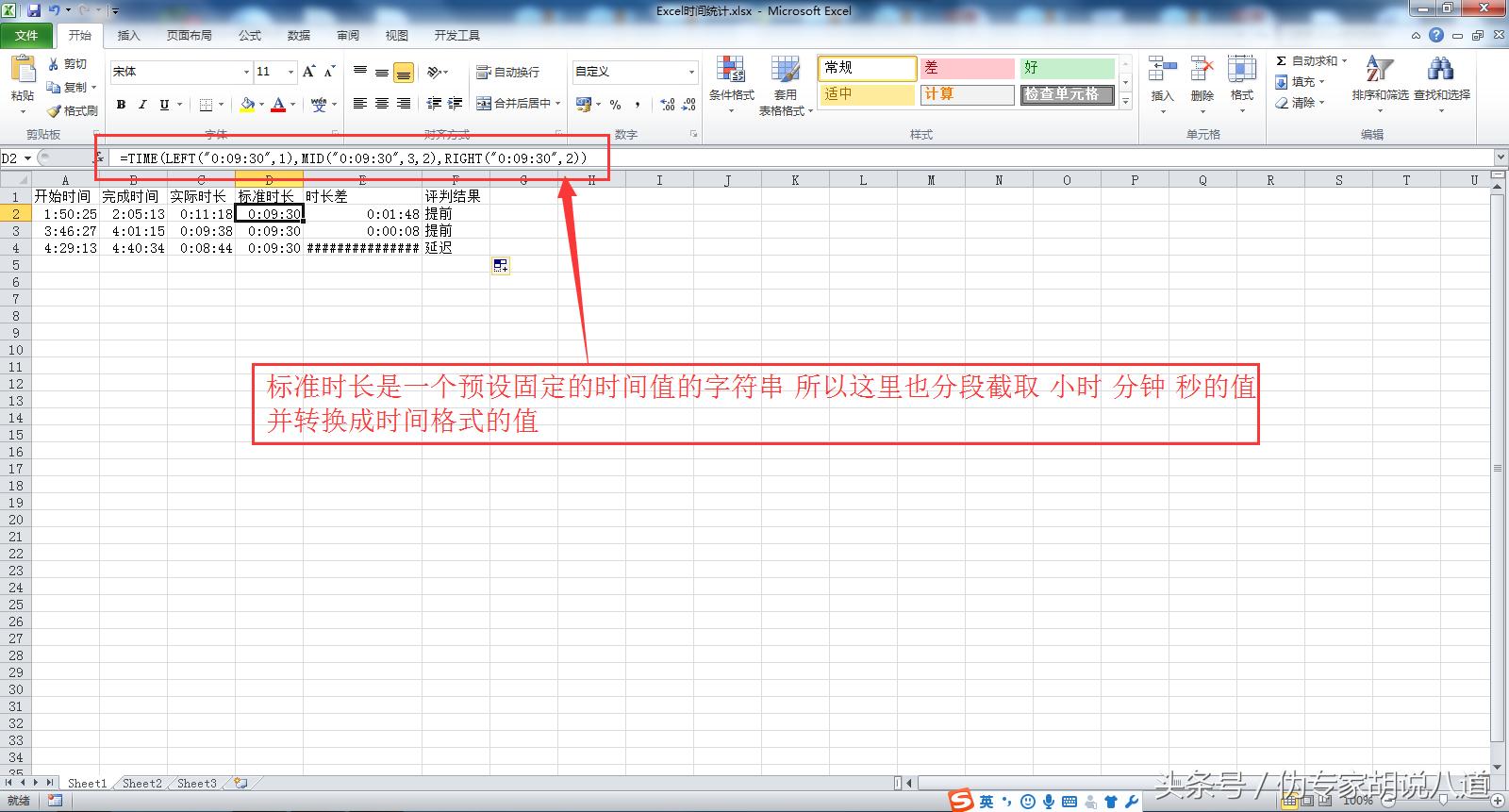Open the 自定义 number format dropdown
Viewport: 1509px width, 812px height.
[x=690, y=72]
